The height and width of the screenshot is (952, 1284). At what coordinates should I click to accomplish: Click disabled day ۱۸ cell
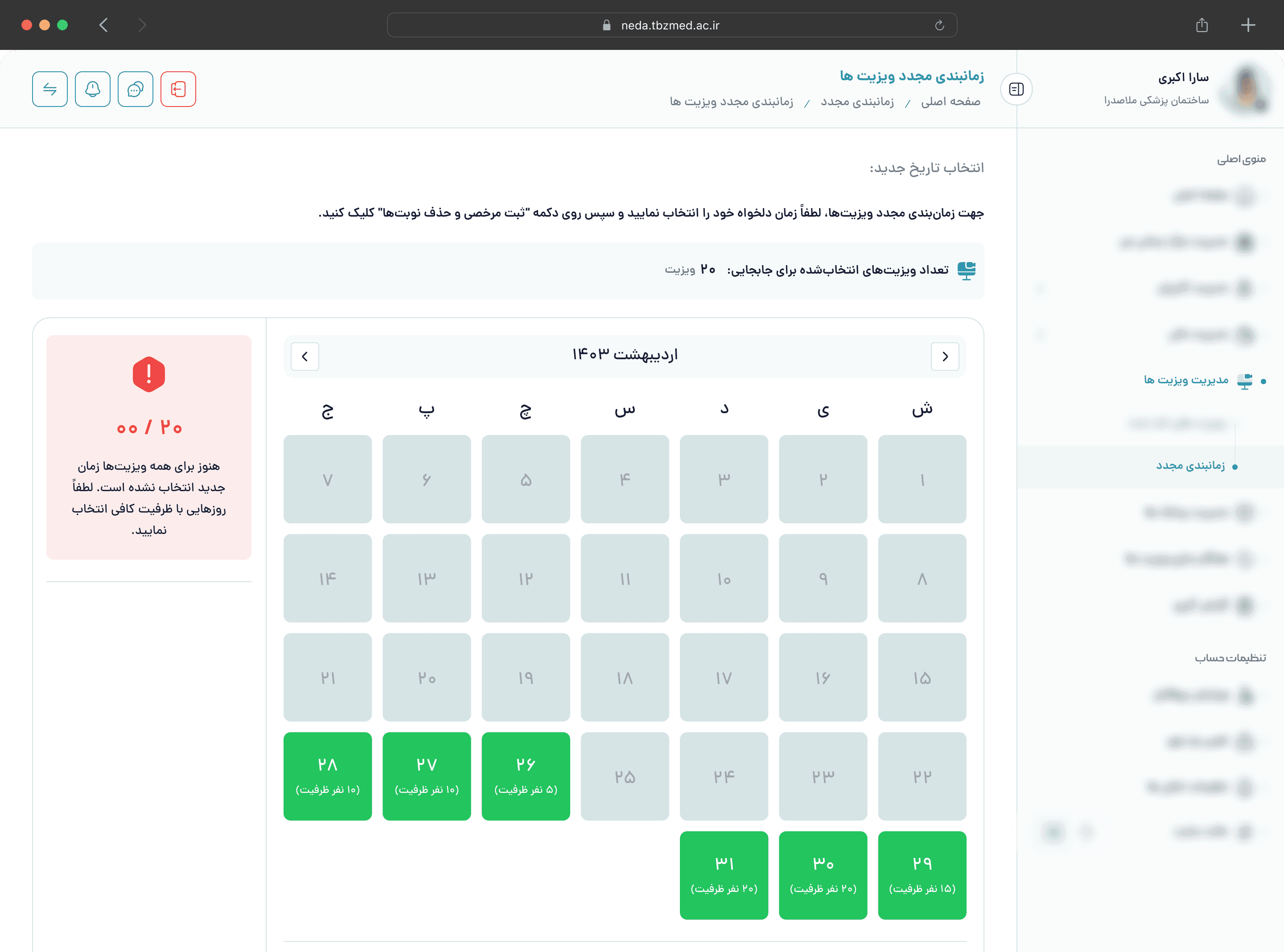tap(625, 677)
